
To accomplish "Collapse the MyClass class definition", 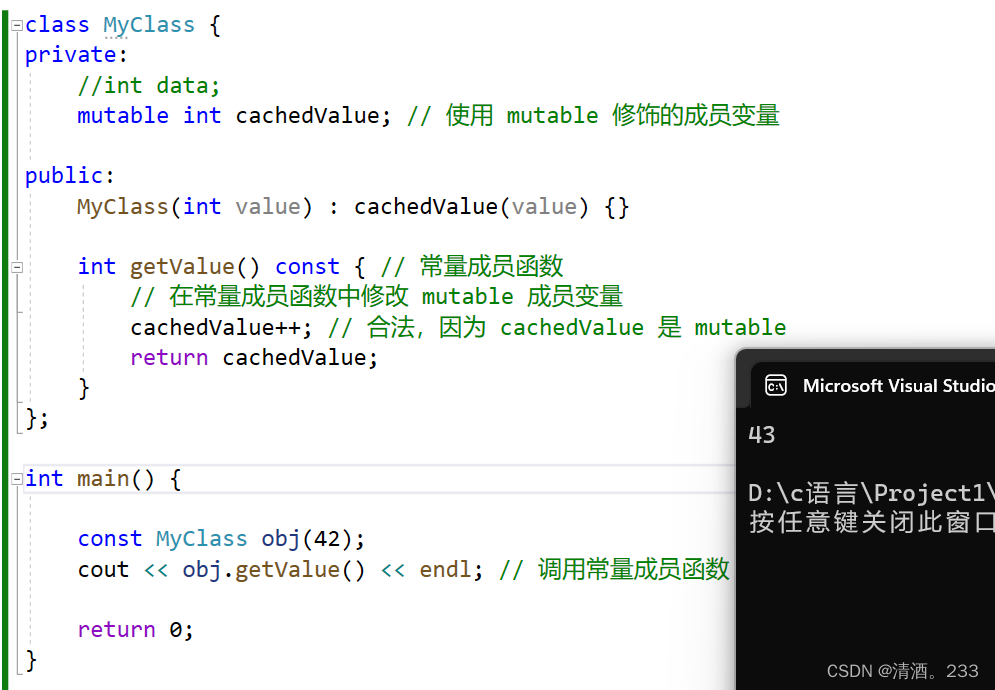I will [x=15, y=24].
